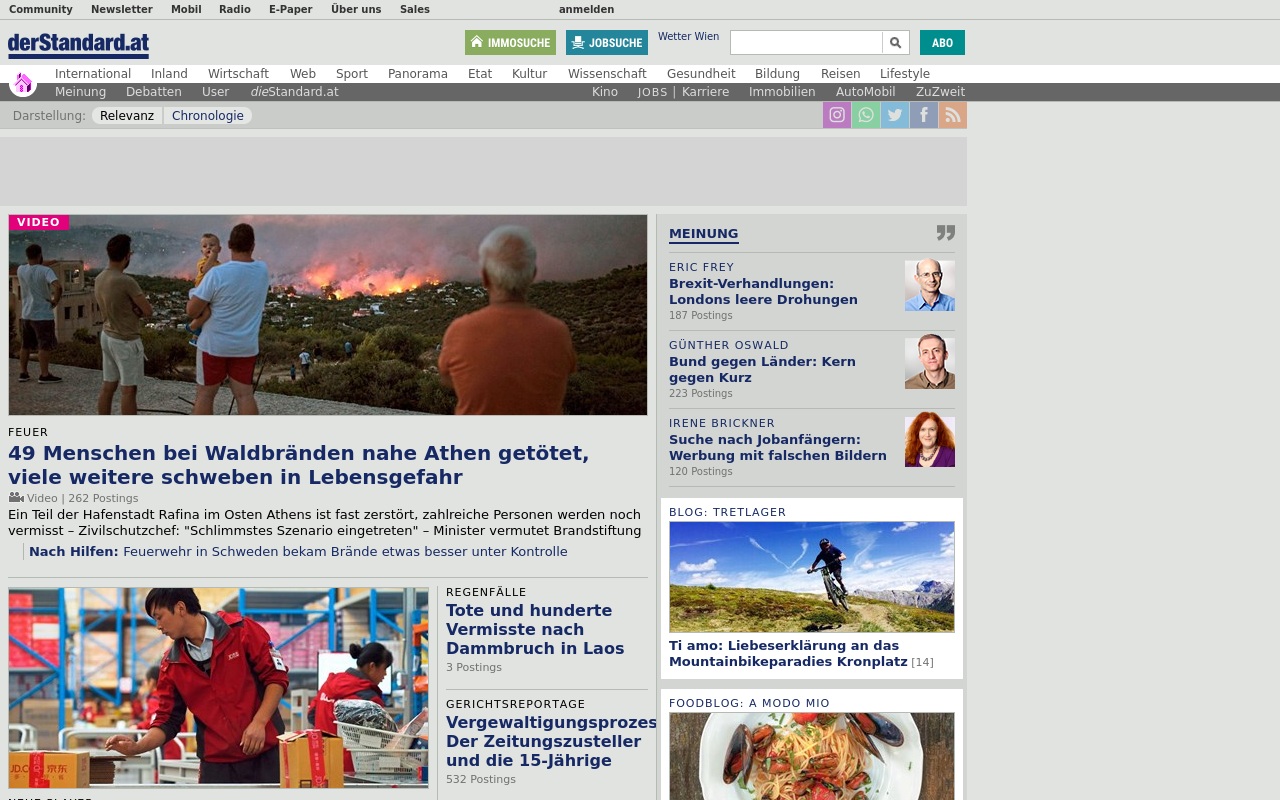Open Kino in sub navigation
Image resolution: width=1280 pixels, height=800 pixels.
click(605, 92)
